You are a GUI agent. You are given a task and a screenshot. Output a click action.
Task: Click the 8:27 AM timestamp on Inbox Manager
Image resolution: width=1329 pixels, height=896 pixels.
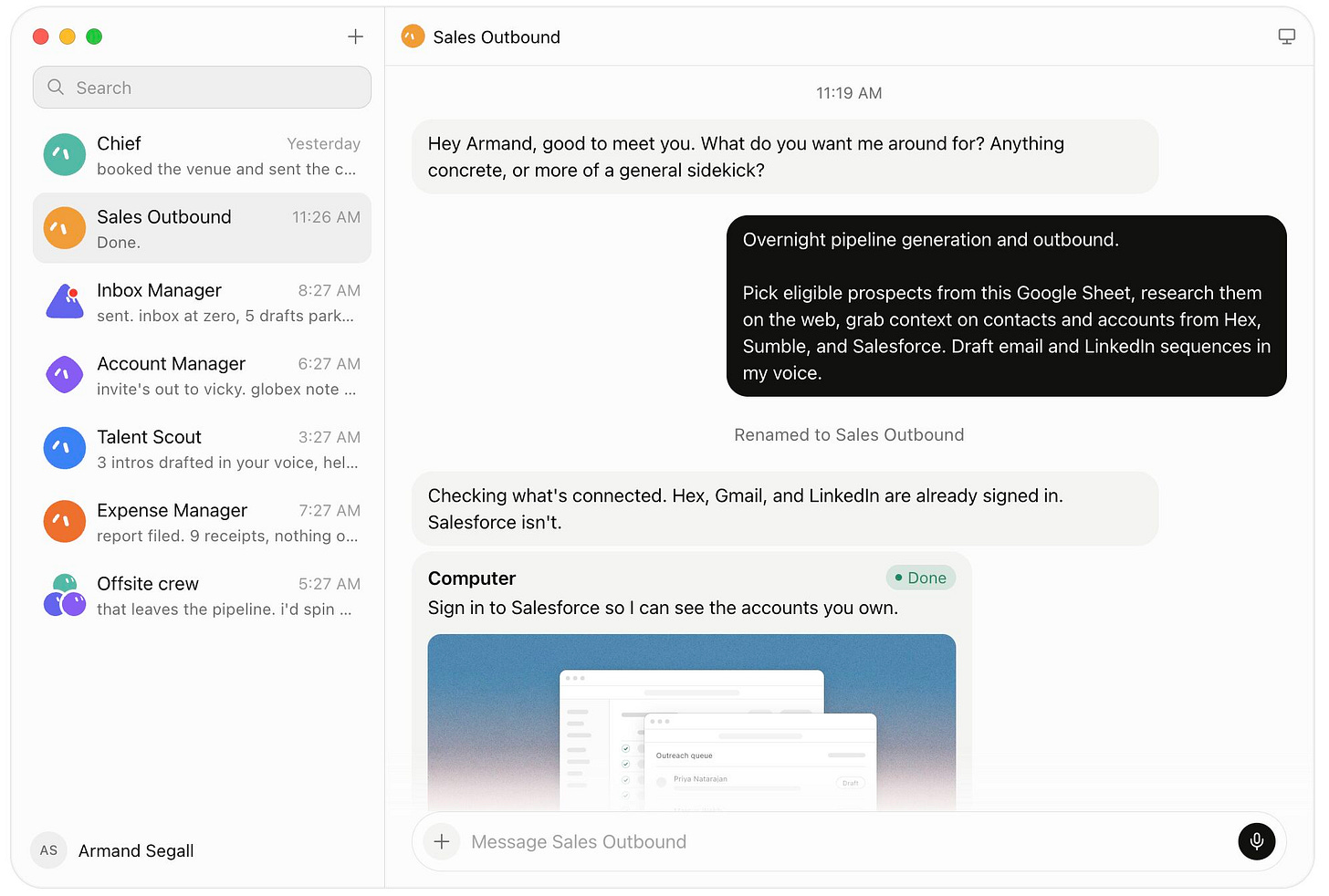(x=330, y=290)
